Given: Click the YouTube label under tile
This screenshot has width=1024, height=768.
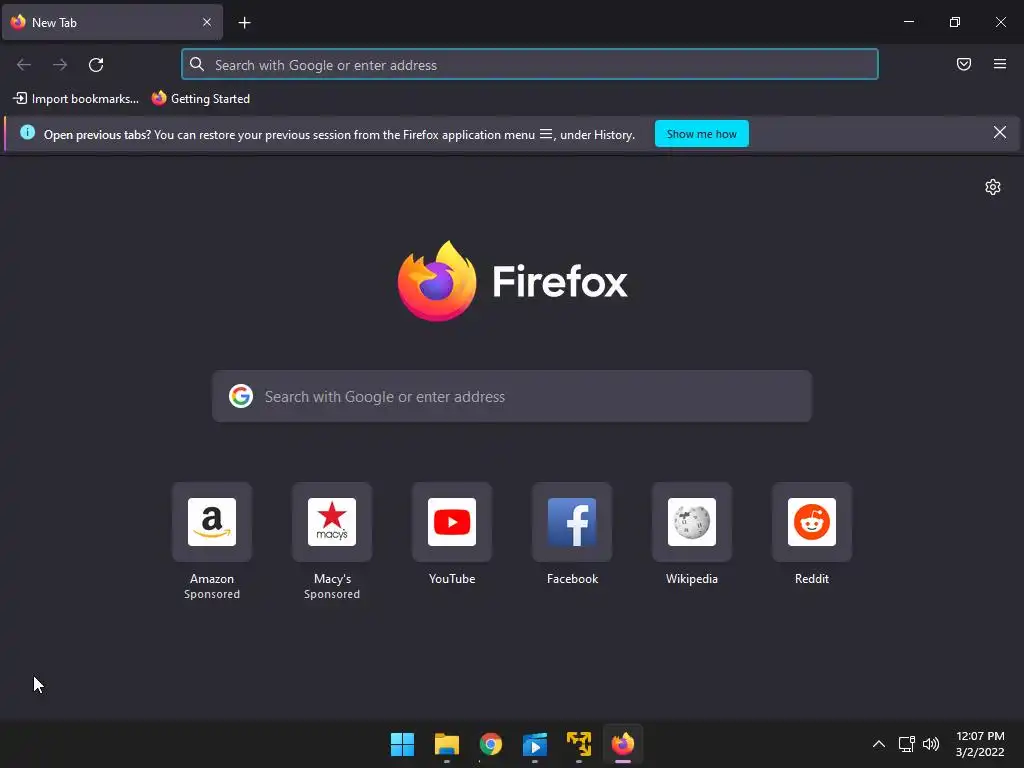Looking at the screenshot, I should click(452, 579).
